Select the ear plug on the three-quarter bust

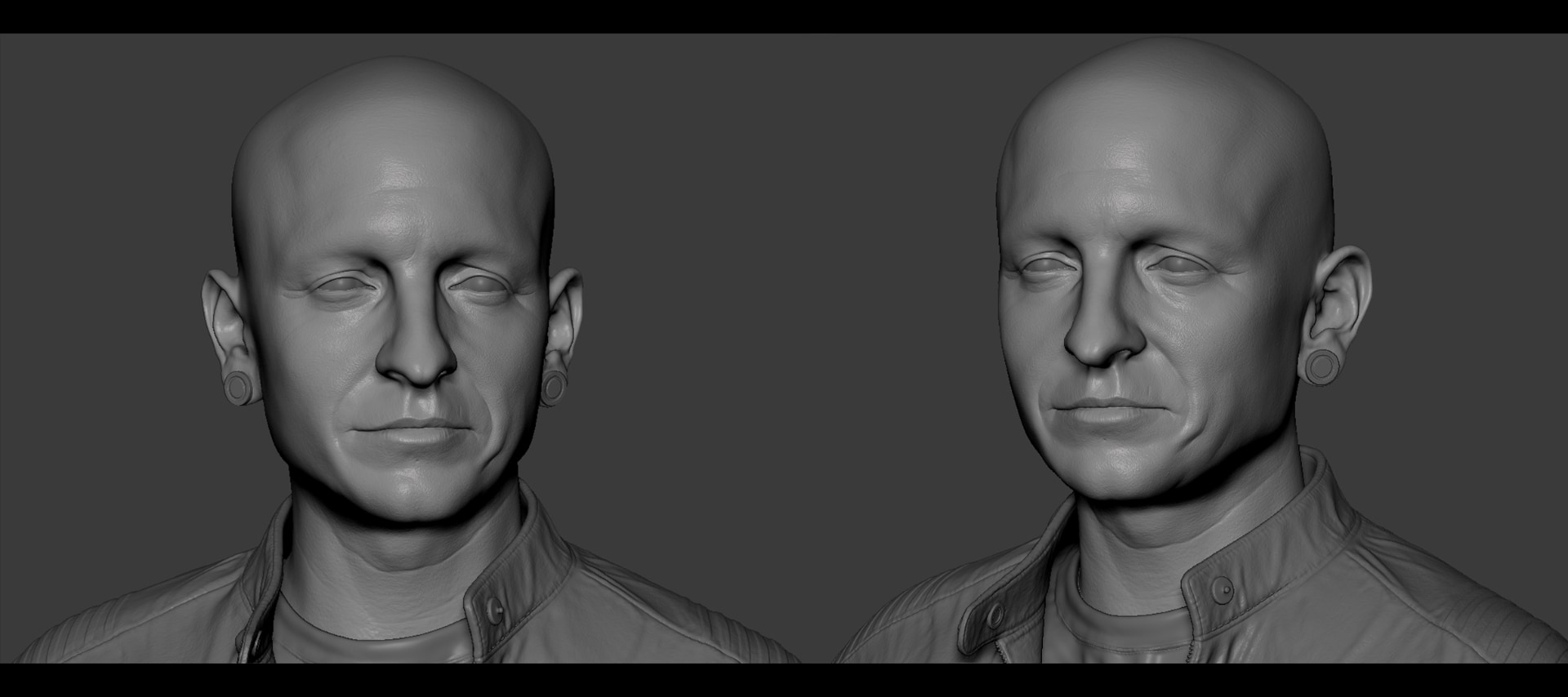(x=1320, y=368)
